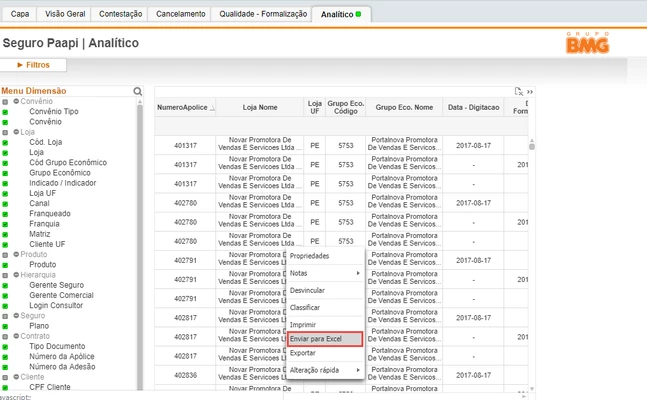Select the Tipo Documento dimension
The height and width of the screenshot is (400, 647).
[57, 346]
